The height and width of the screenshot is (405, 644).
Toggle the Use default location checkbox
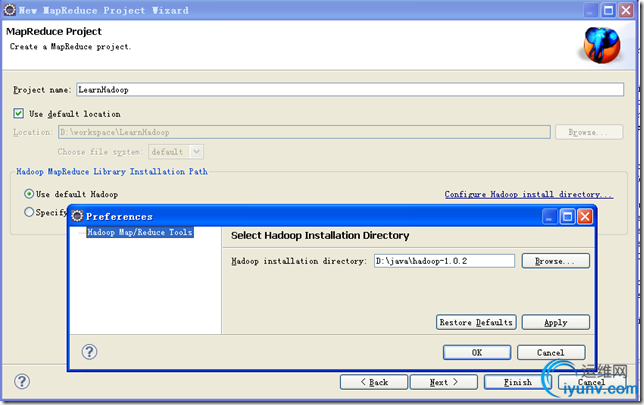click(18, 113)
